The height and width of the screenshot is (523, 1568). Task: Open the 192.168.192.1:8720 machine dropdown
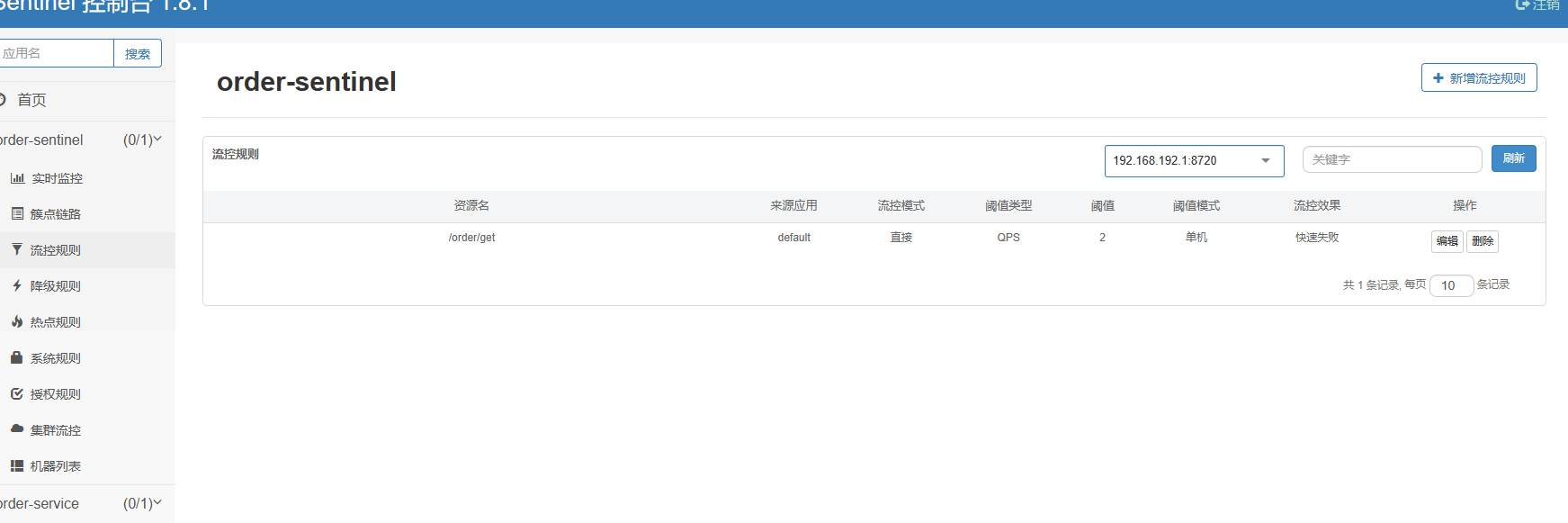pos(1194,161)
